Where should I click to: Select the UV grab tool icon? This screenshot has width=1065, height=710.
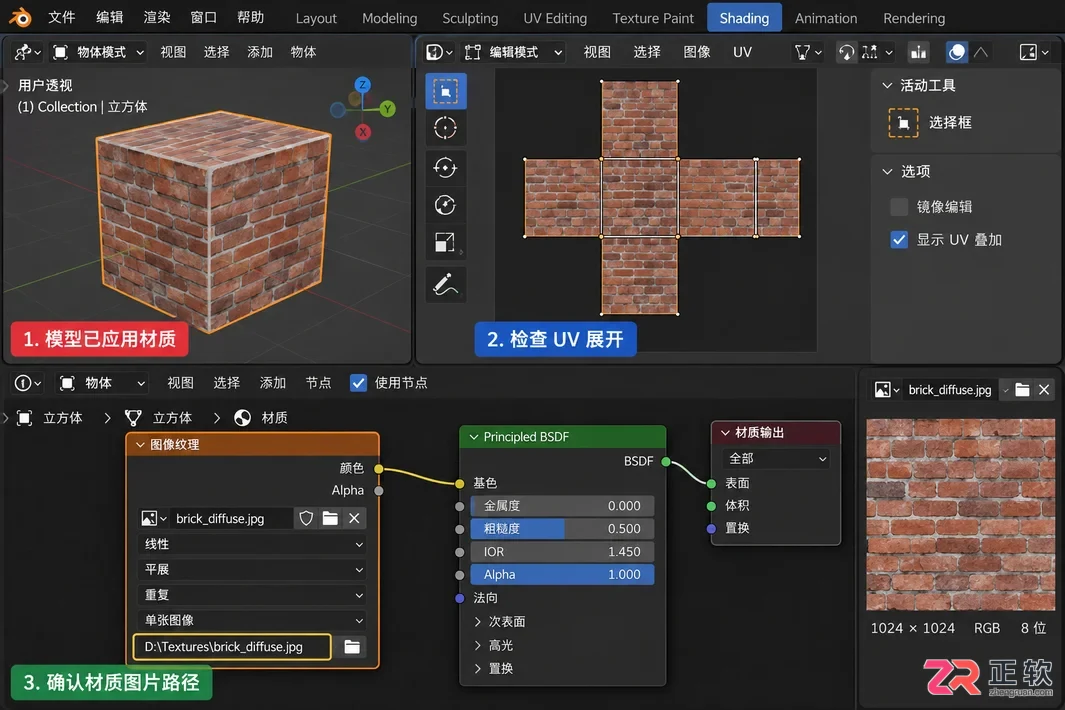tap(446, 167)
